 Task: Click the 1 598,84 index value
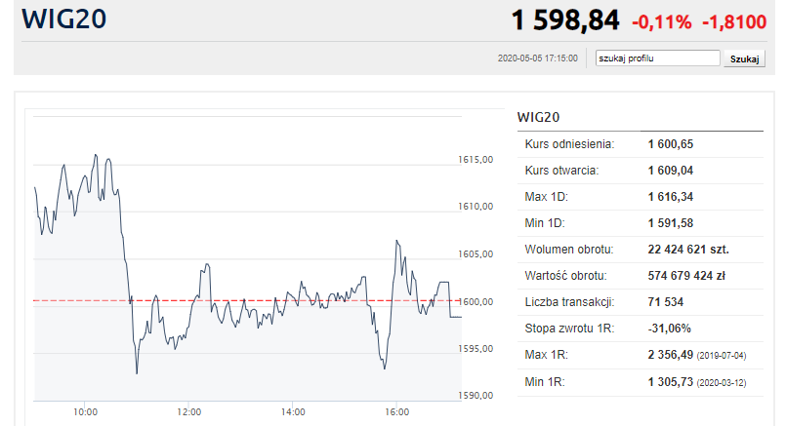coord(565,21)
